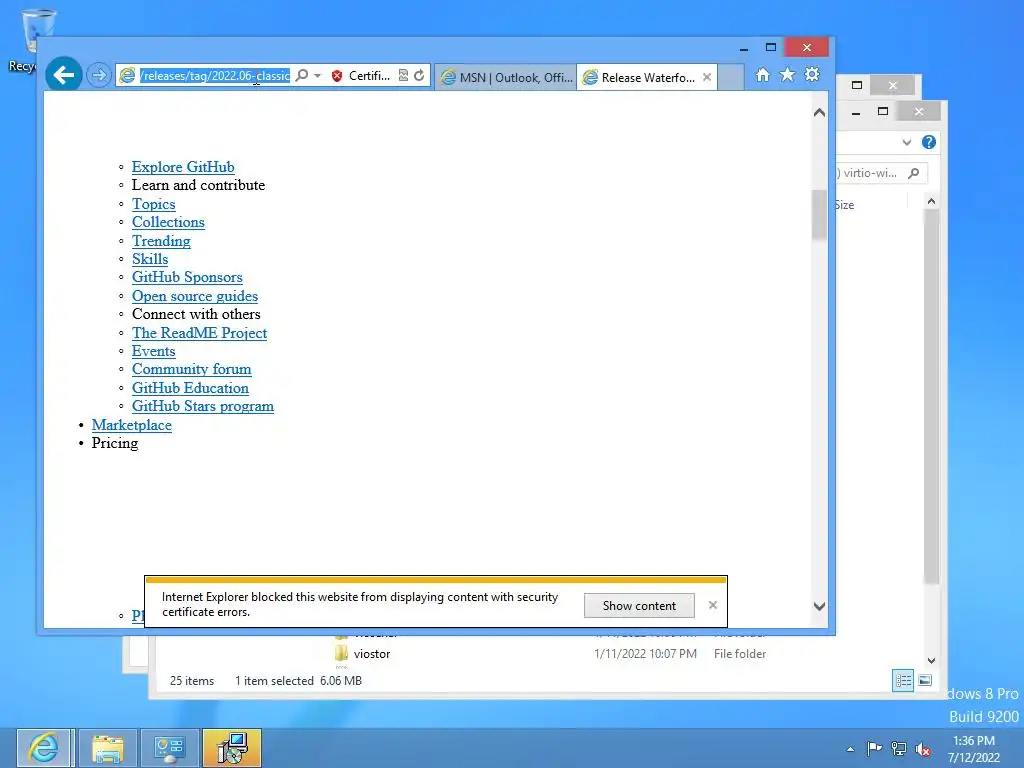This screenshot has height=768, width=1024.
Task: Expand the Explorer ribbon chevron
Action: pos(906,142)
